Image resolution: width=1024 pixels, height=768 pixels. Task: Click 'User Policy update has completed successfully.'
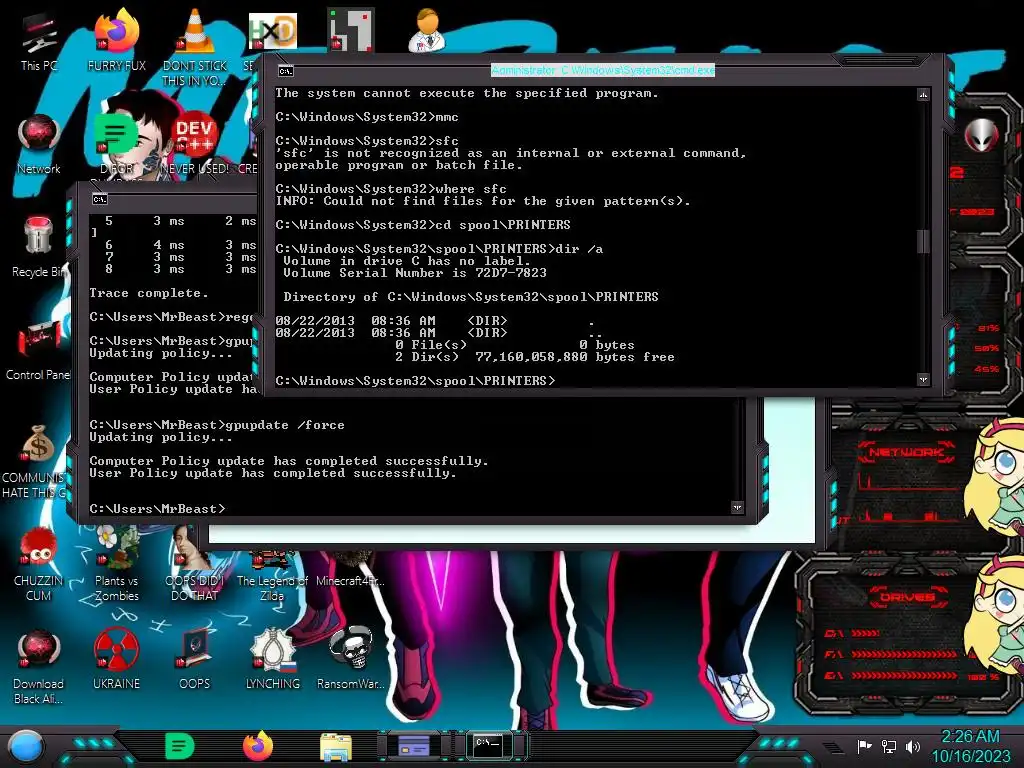click(x=273, y=473)
